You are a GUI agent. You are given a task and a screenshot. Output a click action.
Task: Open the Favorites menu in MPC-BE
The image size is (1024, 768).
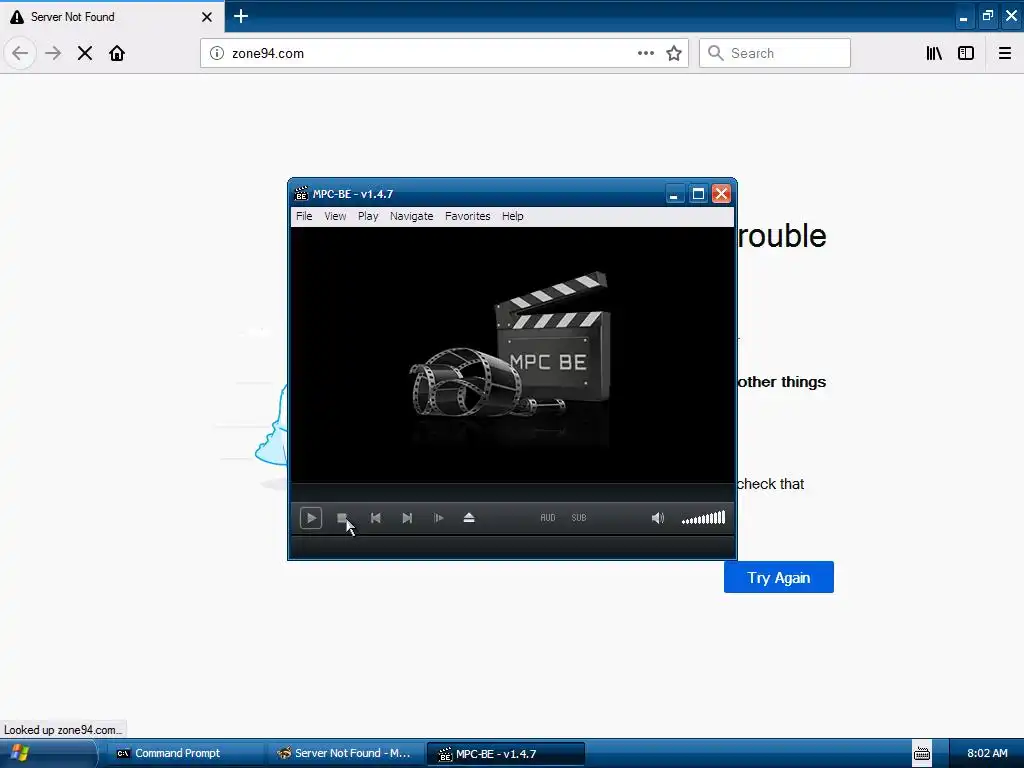click(x=468, y=216)
